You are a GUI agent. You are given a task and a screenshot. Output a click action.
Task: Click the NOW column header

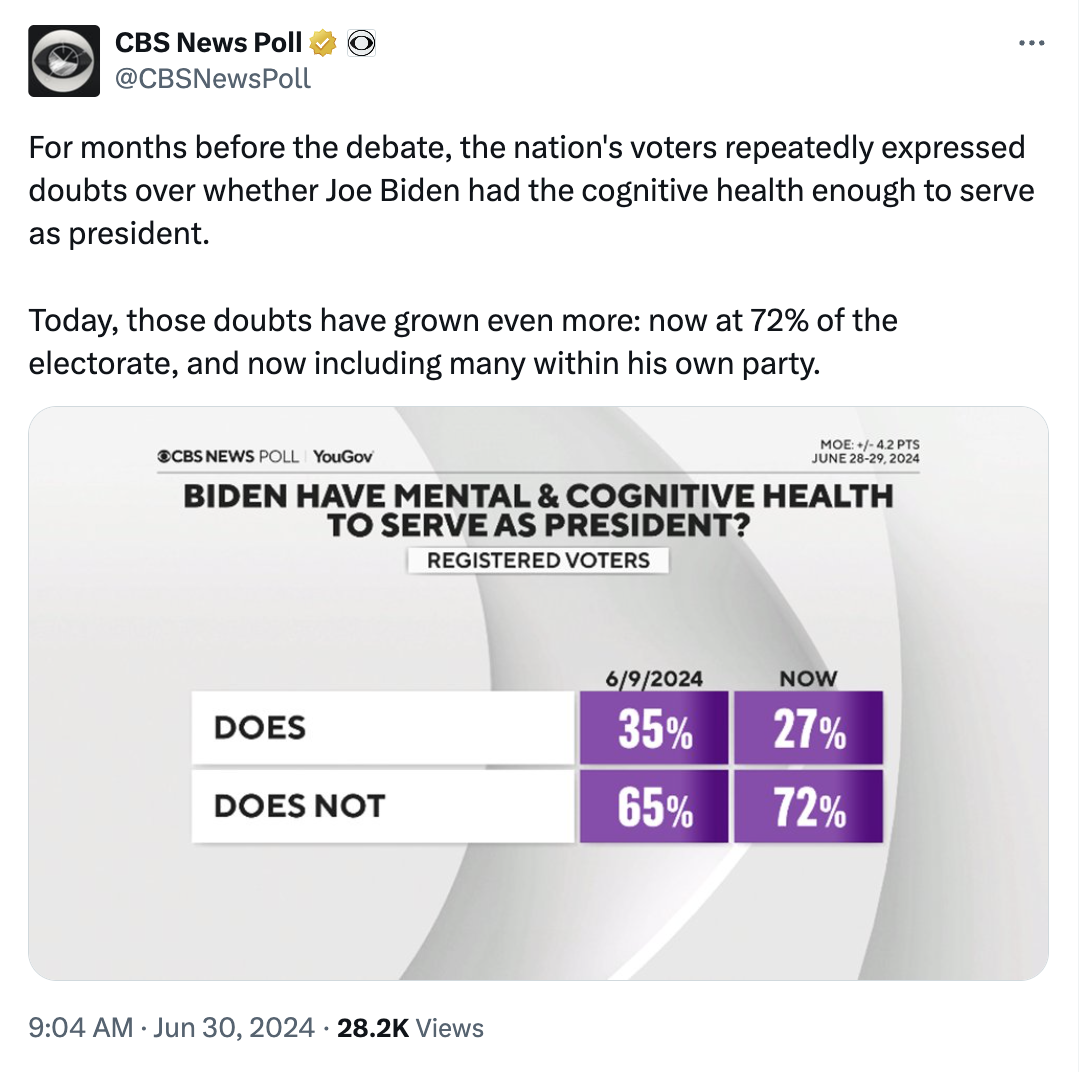[x=808, y=679]
